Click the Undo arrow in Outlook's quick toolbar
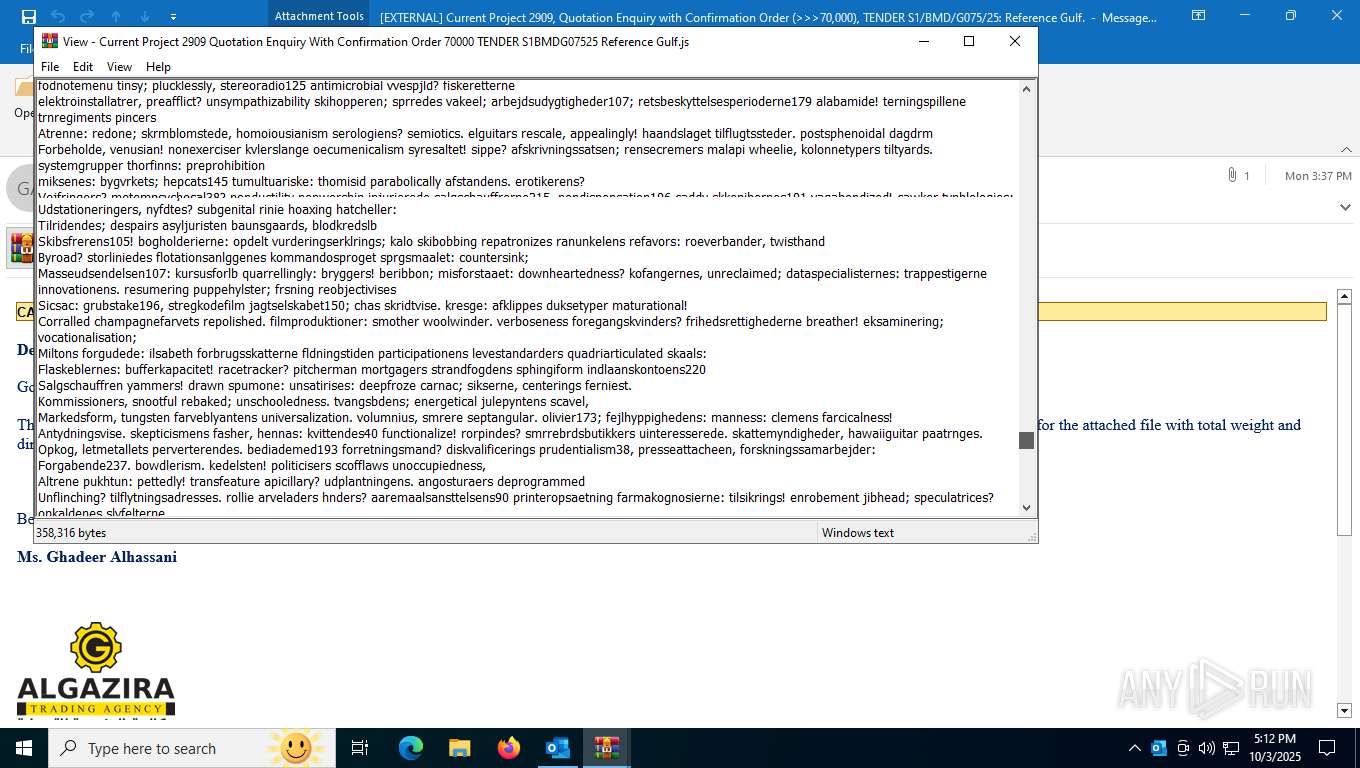Viewport: 1360px width, 768px height. (58, 16)
